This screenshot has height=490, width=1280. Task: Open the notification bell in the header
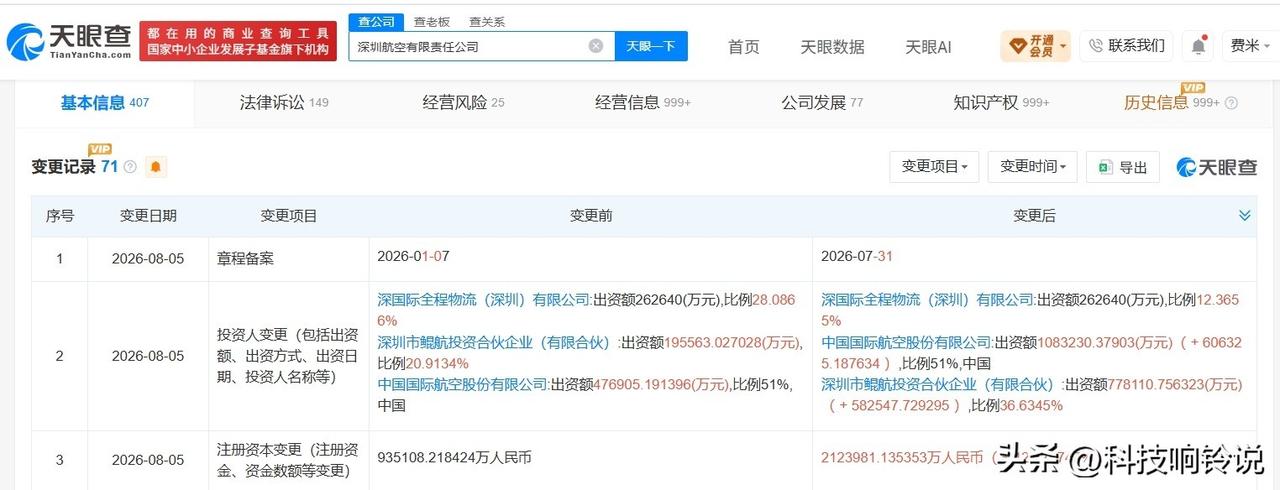pyautogui.click(x=1198, y=46)
